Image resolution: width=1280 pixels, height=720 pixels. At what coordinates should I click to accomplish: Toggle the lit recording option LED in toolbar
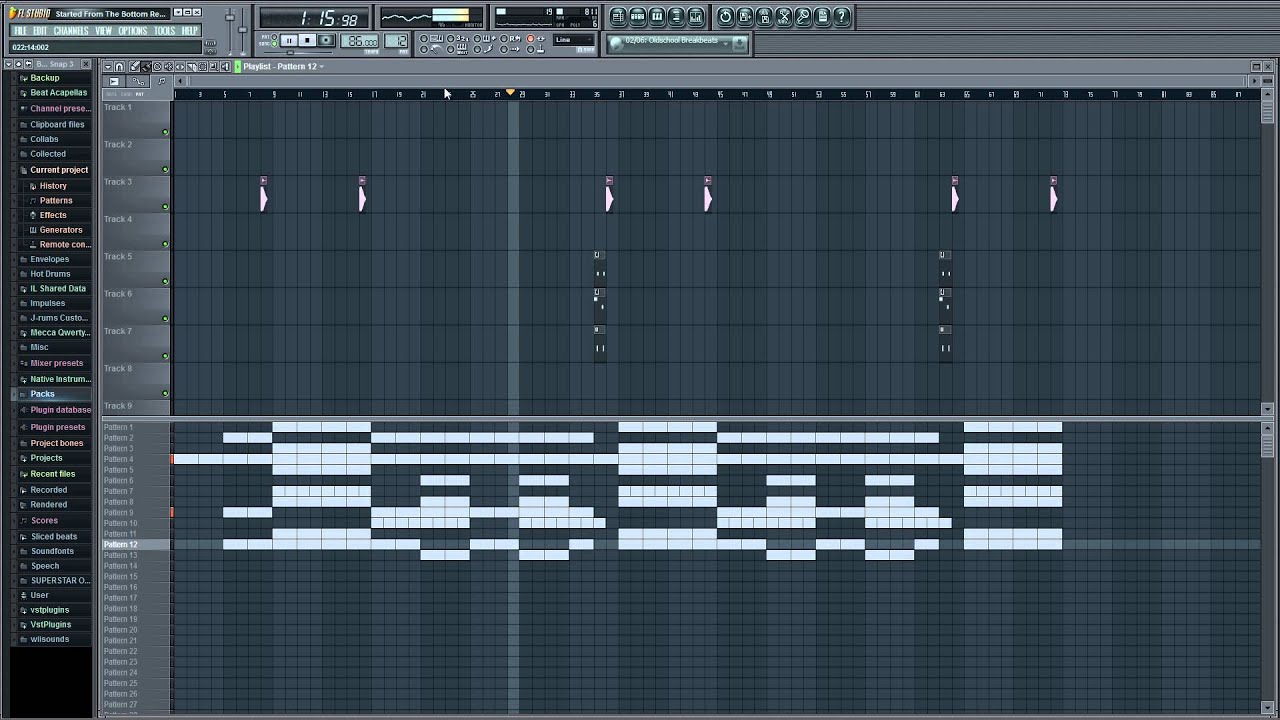click(530, 39)
